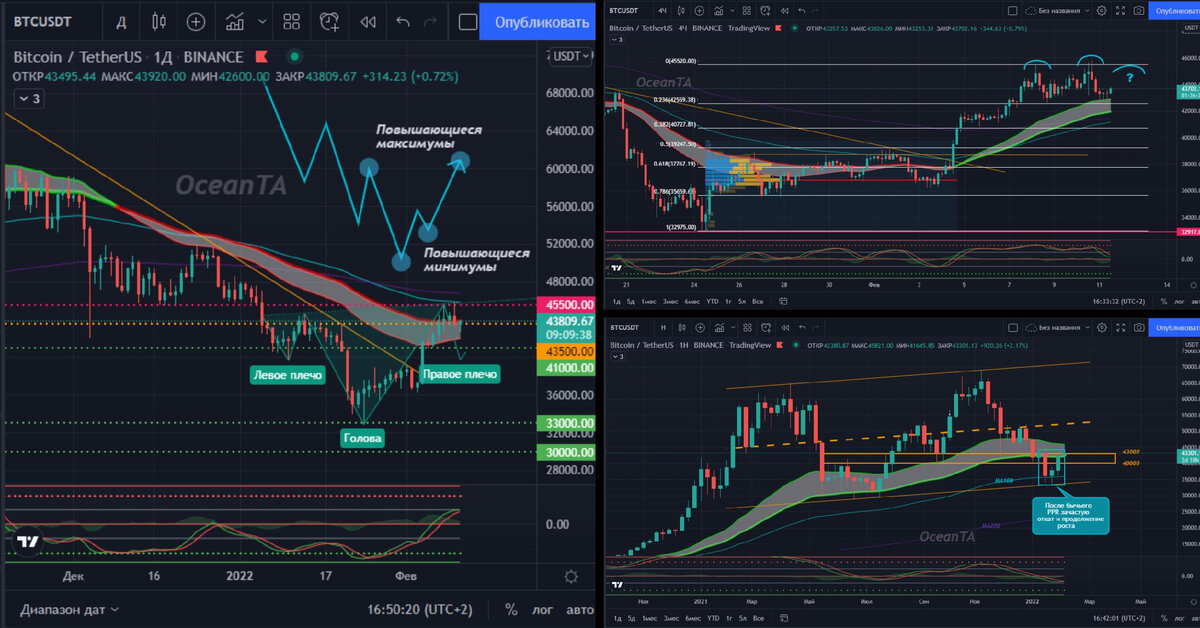This screenshot has width=1200, height=628.
Task: Take snapshot with camera in bottom-right chart
Action: [1138, 327]
